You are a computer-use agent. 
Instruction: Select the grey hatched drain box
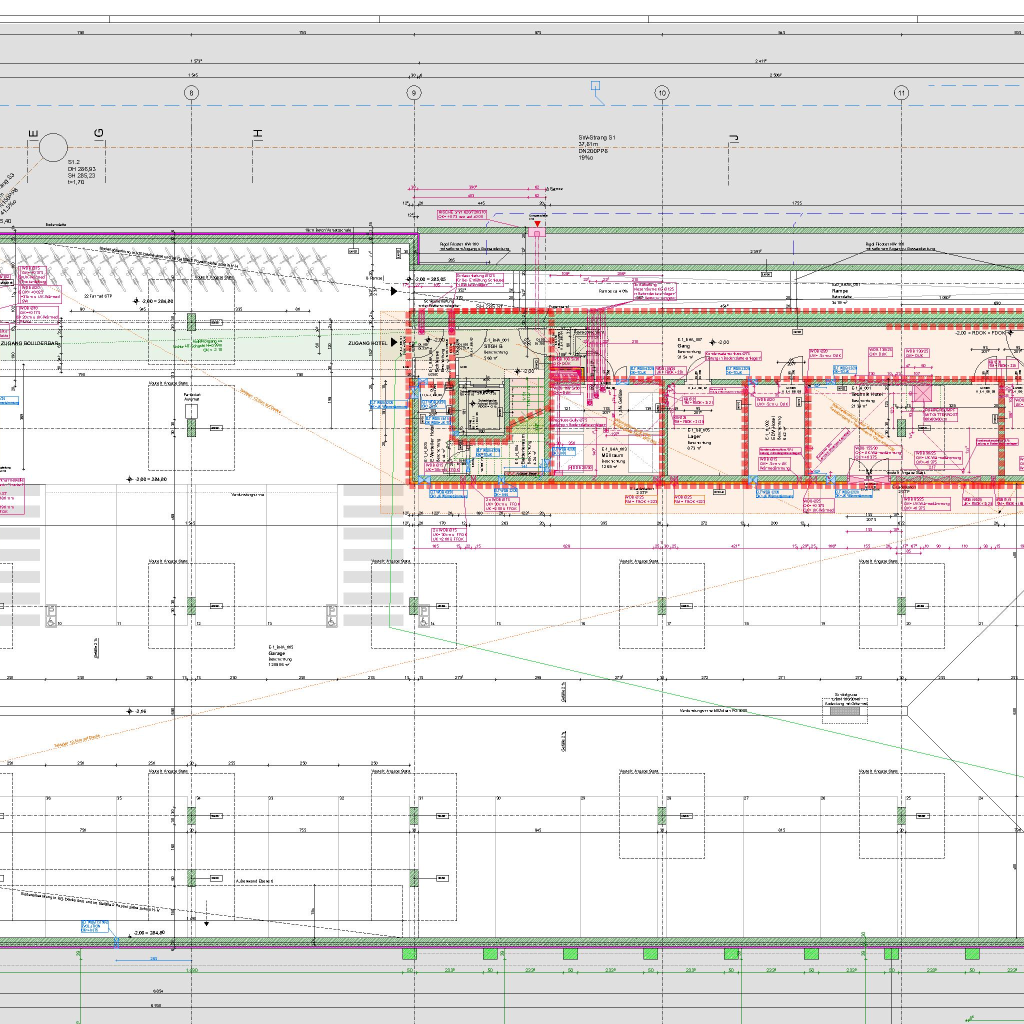point(844,711)
